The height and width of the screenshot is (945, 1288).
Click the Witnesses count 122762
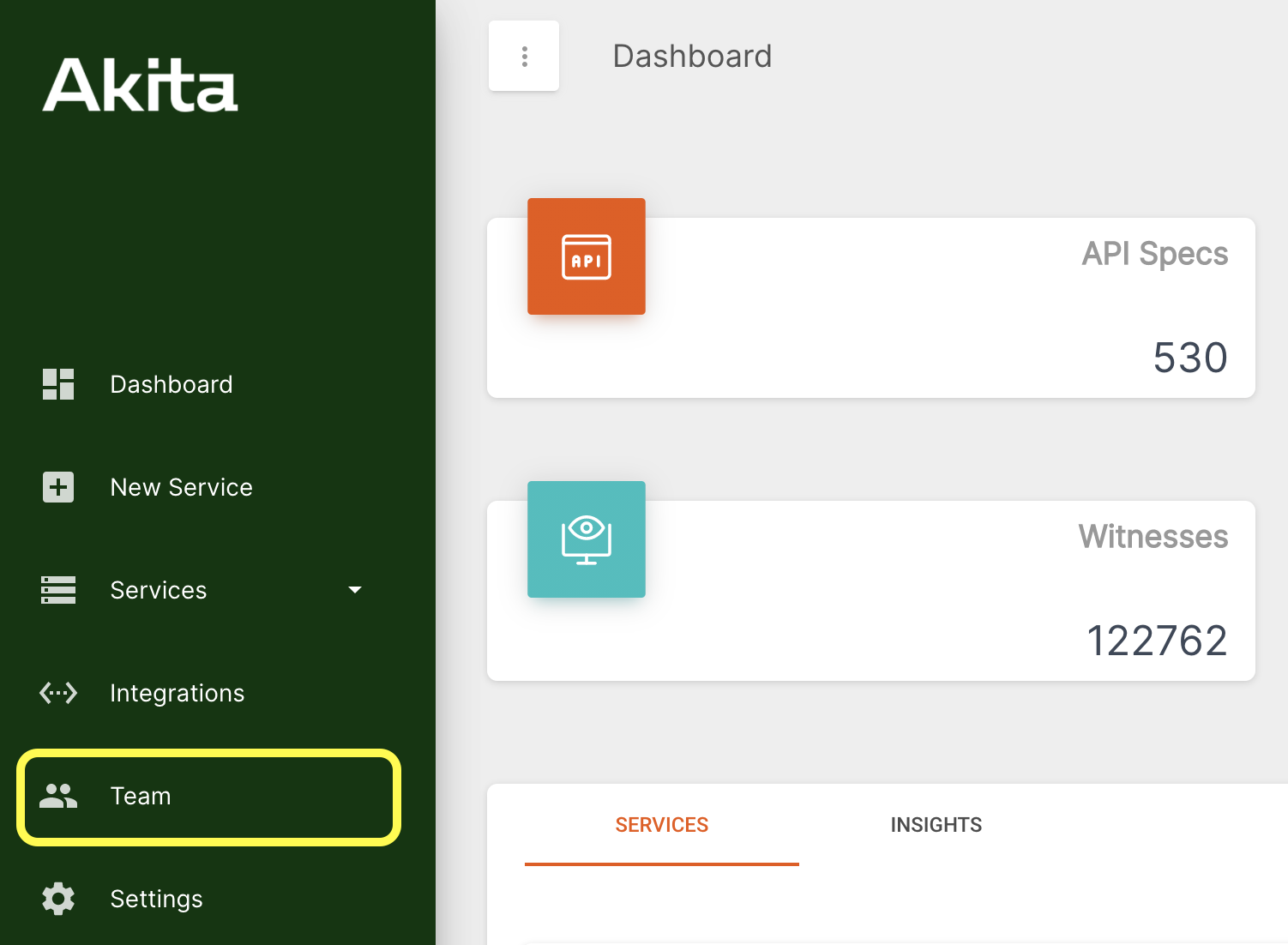pyautogui.click(x=1157, y=641)
